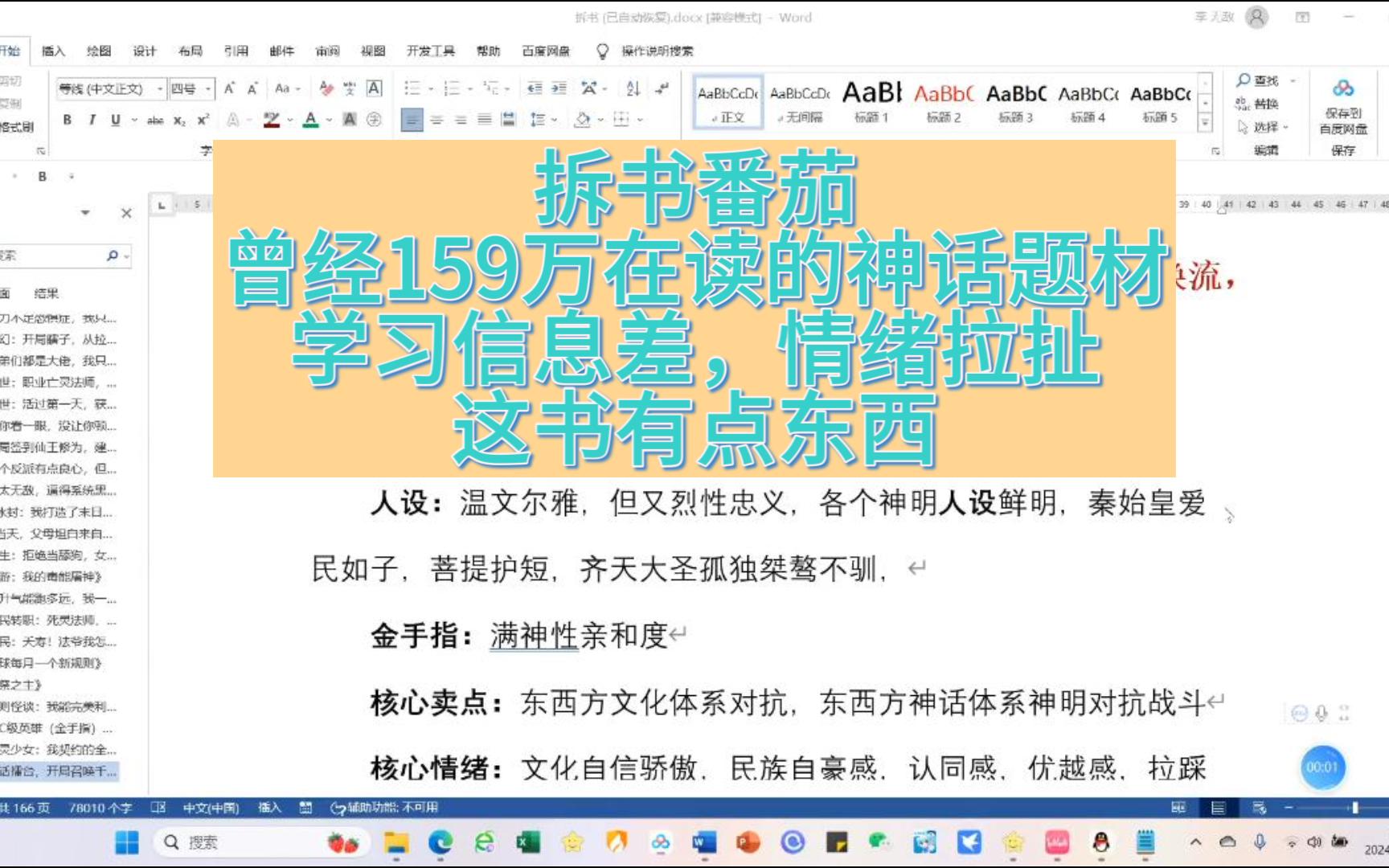Screen dimensions: 1389x868
Task: Toggle subscript formatting
Action: [x=179, y=120]
